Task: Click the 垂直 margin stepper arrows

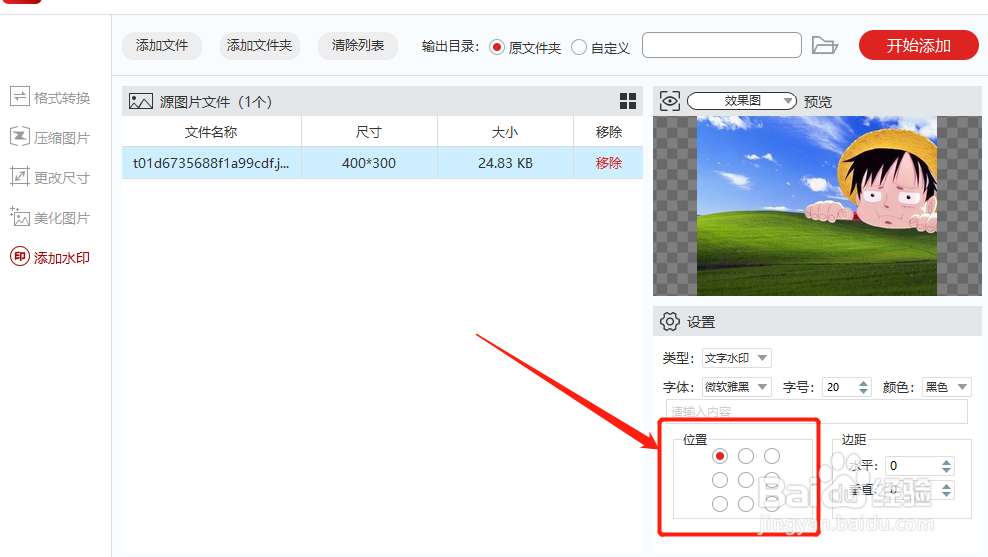Action: pos(946,490)
